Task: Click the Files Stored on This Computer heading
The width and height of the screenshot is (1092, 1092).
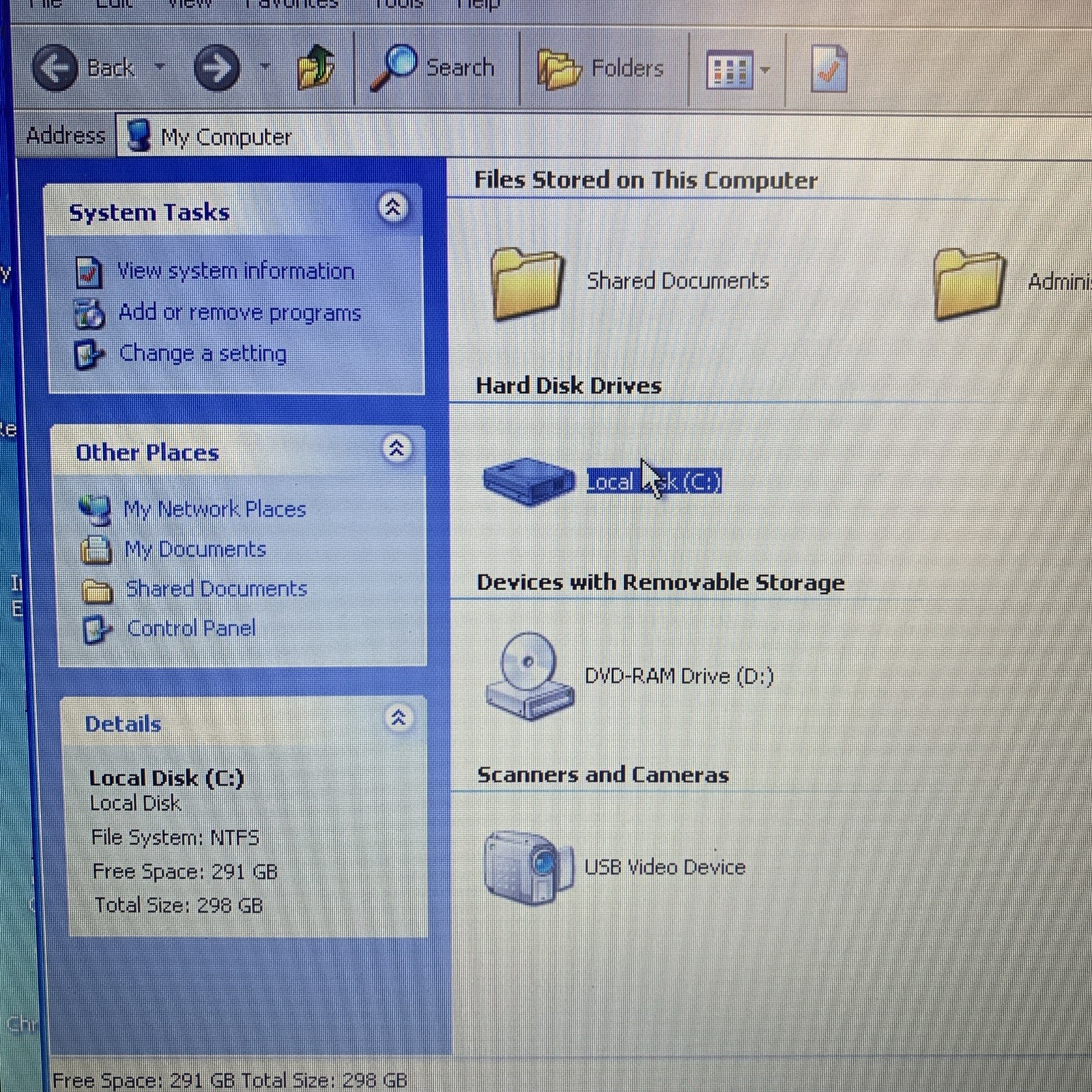Action: pos(646,179)
